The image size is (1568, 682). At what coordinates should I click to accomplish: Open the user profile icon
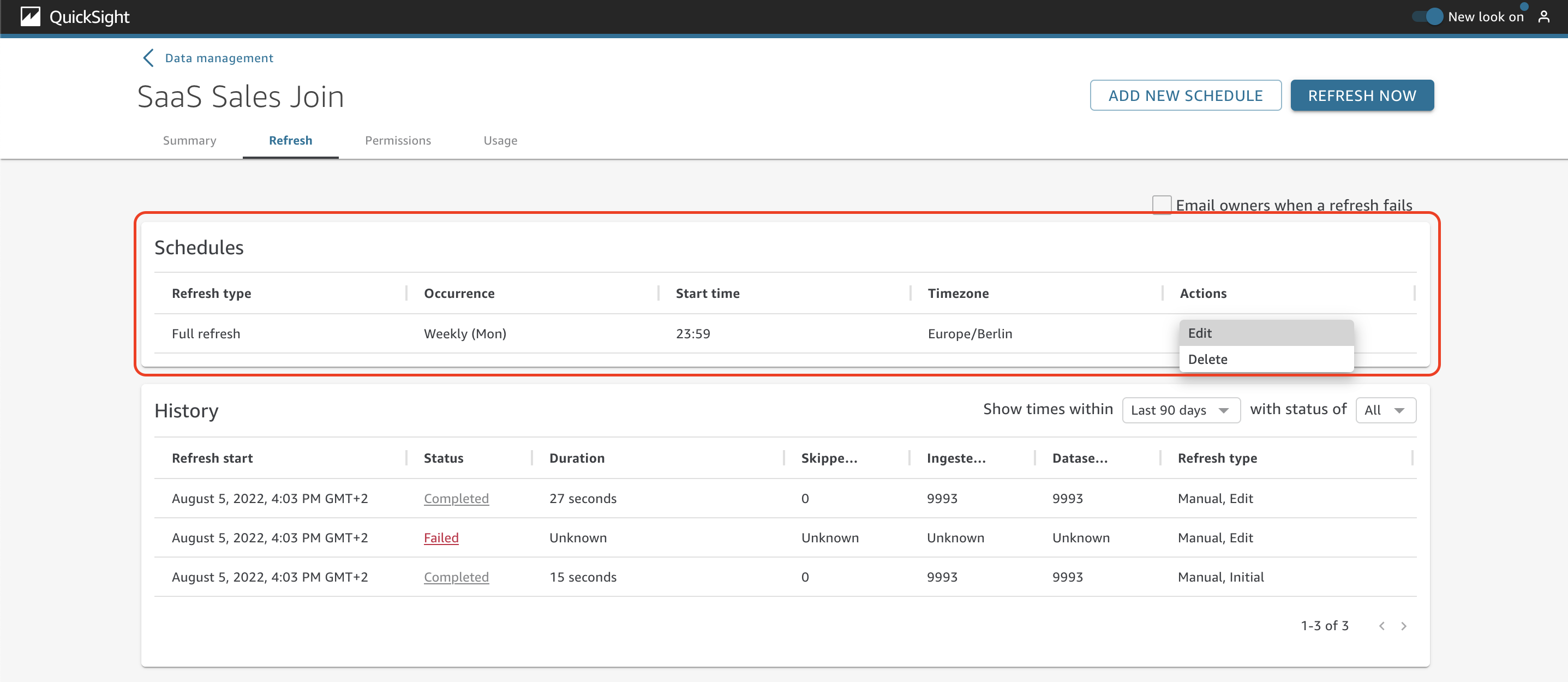point(1543,16)
